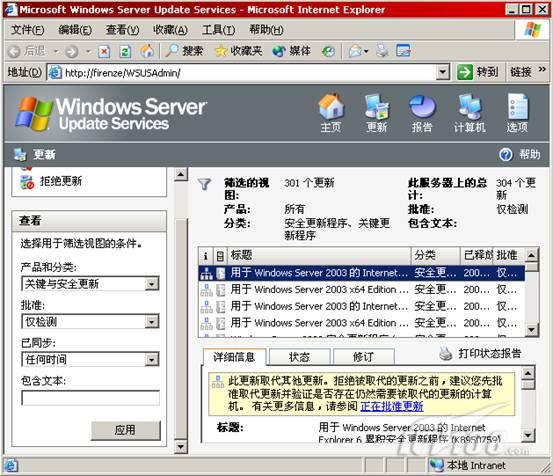Viewport: 553px width, 476px height.
Task: Click the Mail toolbar icon
Action: click(355, 52)
